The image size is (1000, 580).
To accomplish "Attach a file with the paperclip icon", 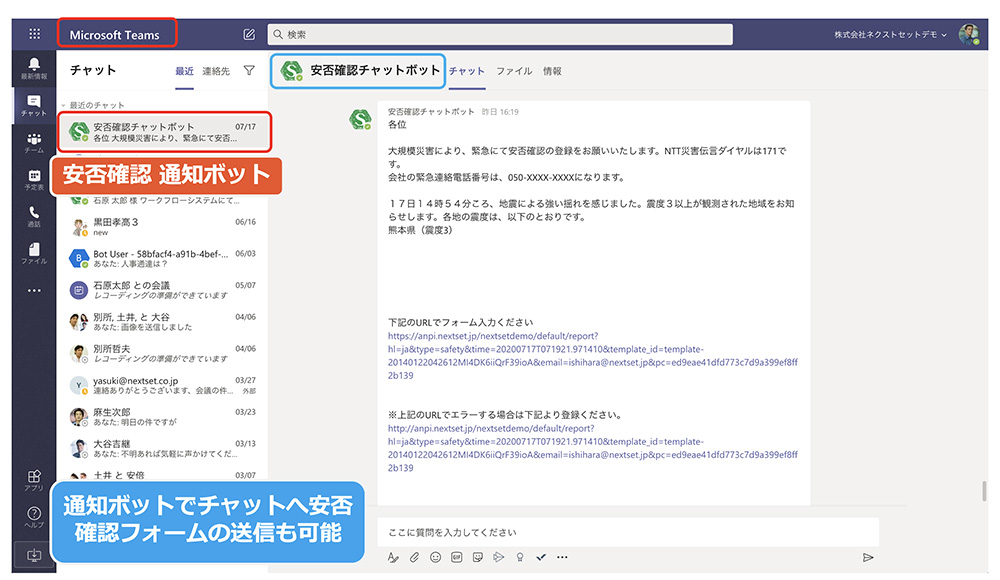I will (414, 558).
